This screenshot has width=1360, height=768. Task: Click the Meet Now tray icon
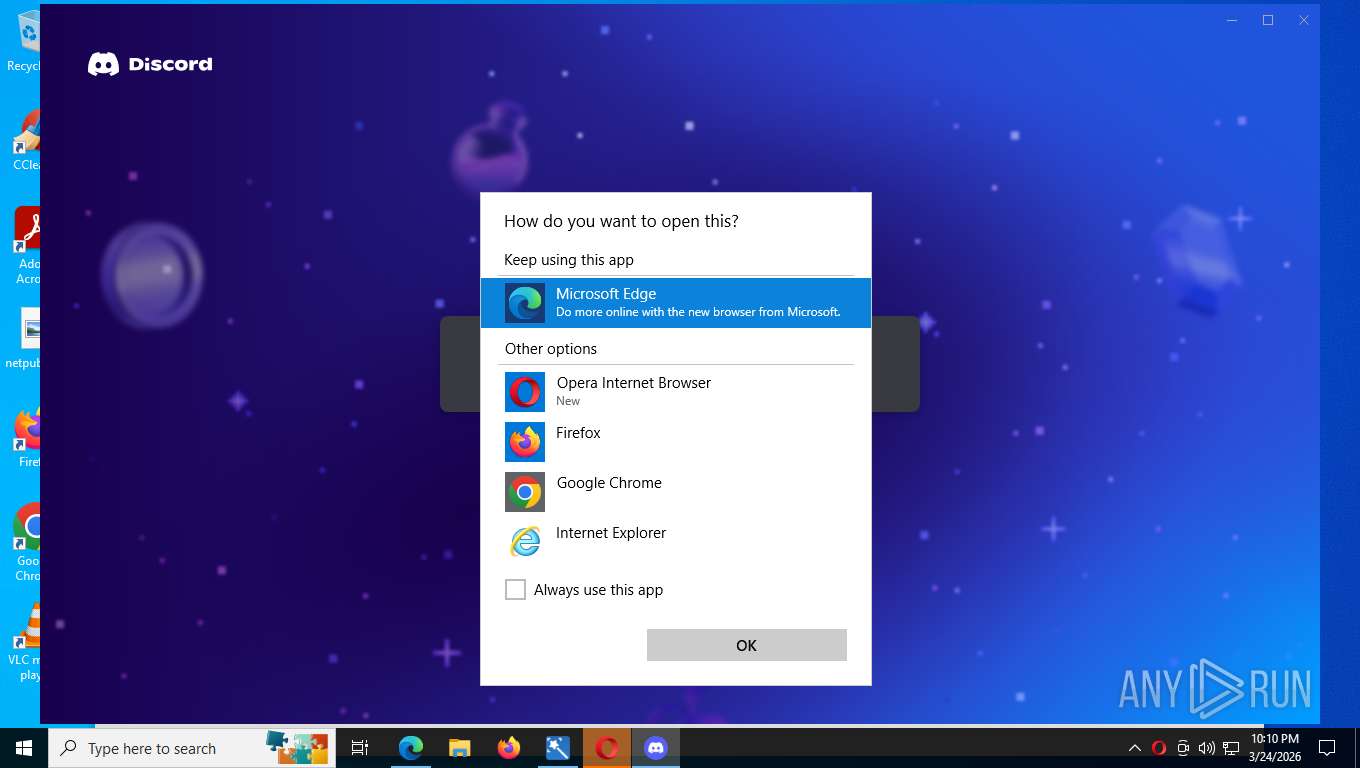point(1183,748)
